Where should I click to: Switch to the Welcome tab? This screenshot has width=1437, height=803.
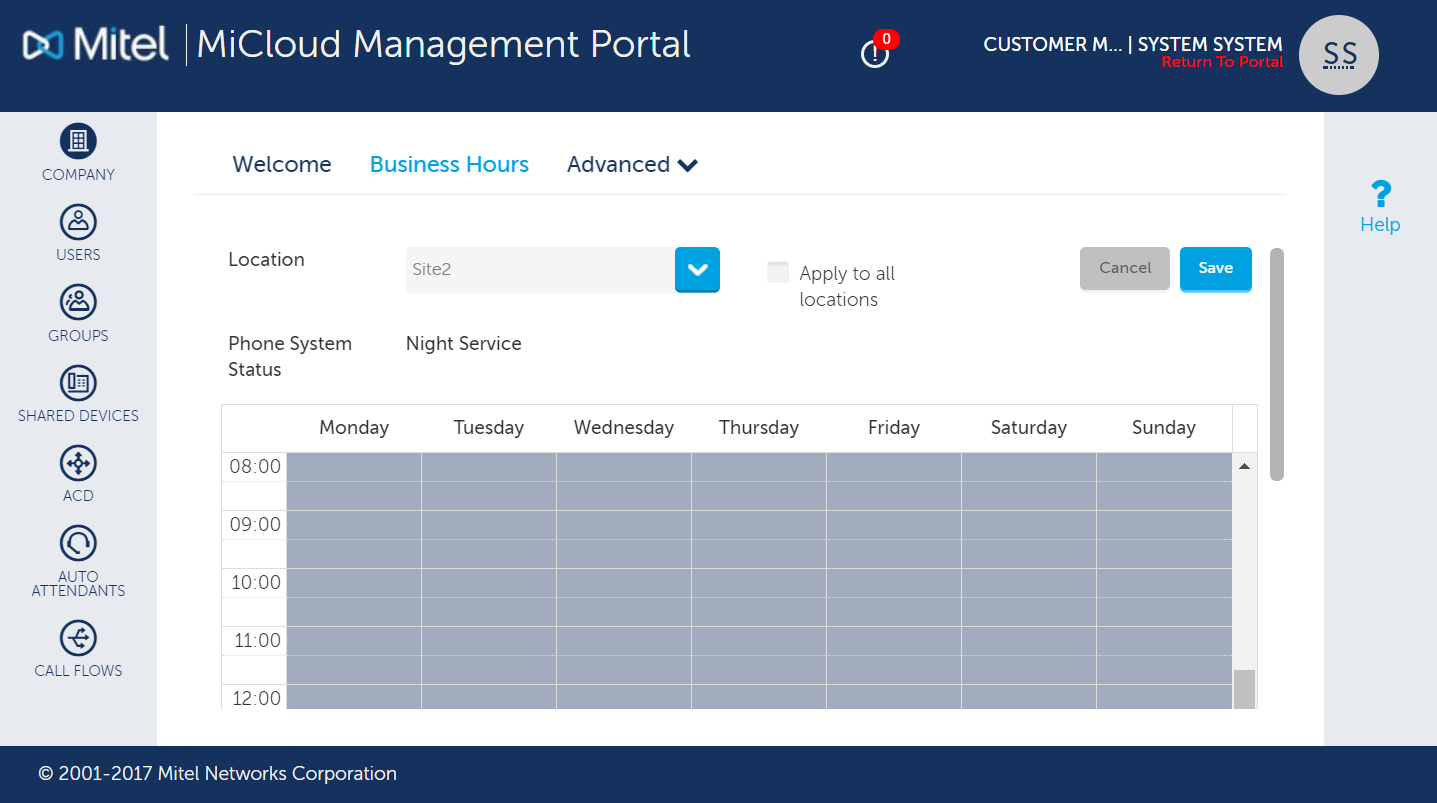(282, 165)
